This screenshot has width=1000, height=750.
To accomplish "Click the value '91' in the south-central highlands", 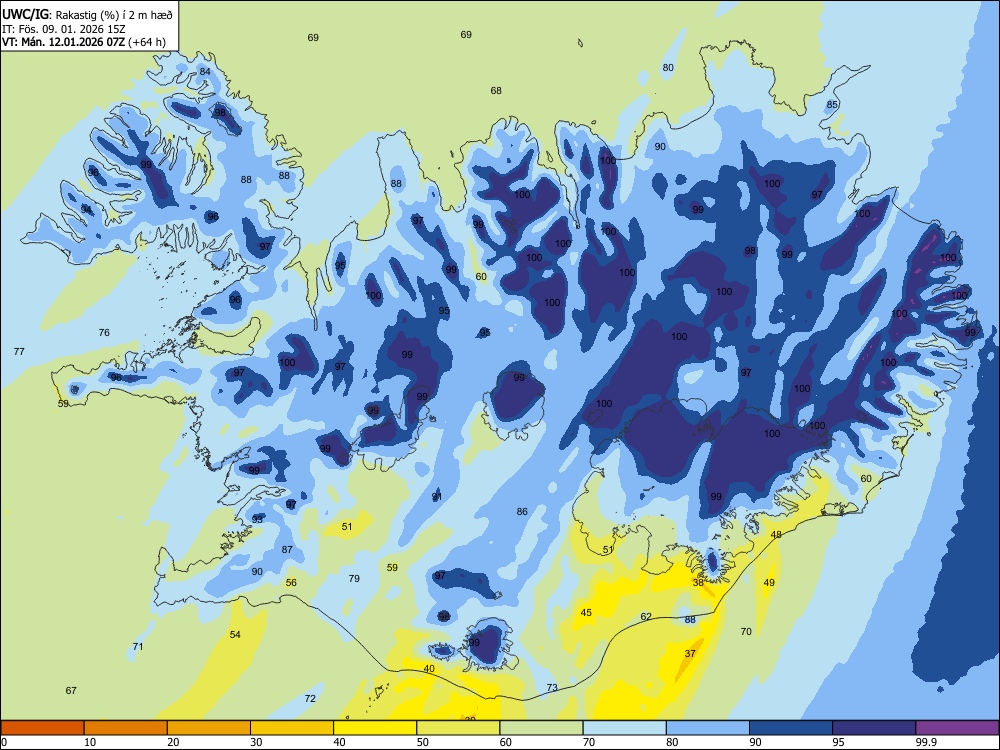I will (437, 497).
